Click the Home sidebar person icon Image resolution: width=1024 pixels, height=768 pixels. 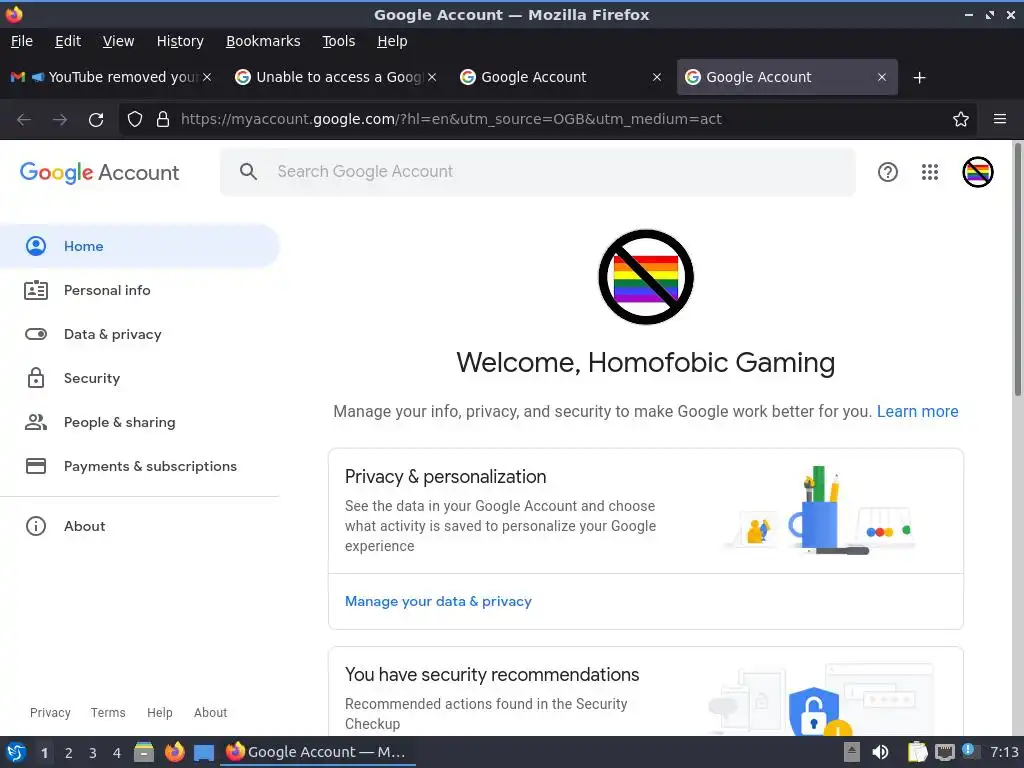pyautogui.click(x=36, y=246)
